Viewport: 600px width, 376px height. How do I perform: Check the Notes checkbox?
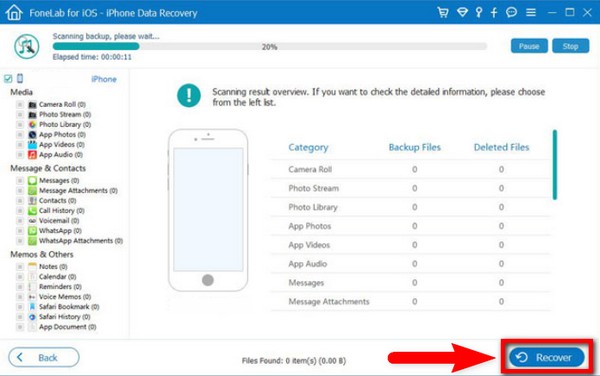point(20,266)
